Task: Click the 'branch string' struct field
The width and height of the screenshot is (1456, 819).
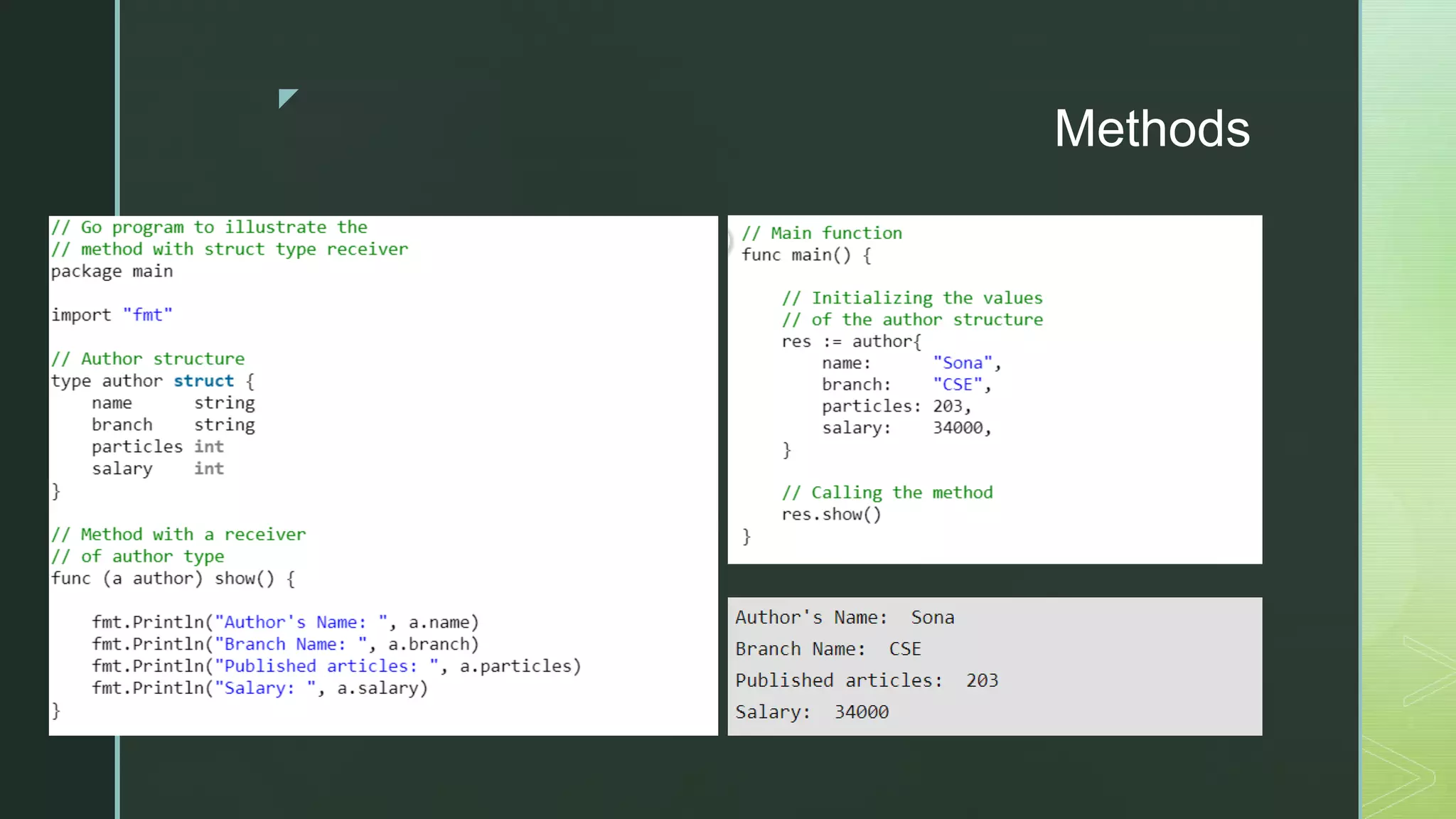Action: (173, 425)
